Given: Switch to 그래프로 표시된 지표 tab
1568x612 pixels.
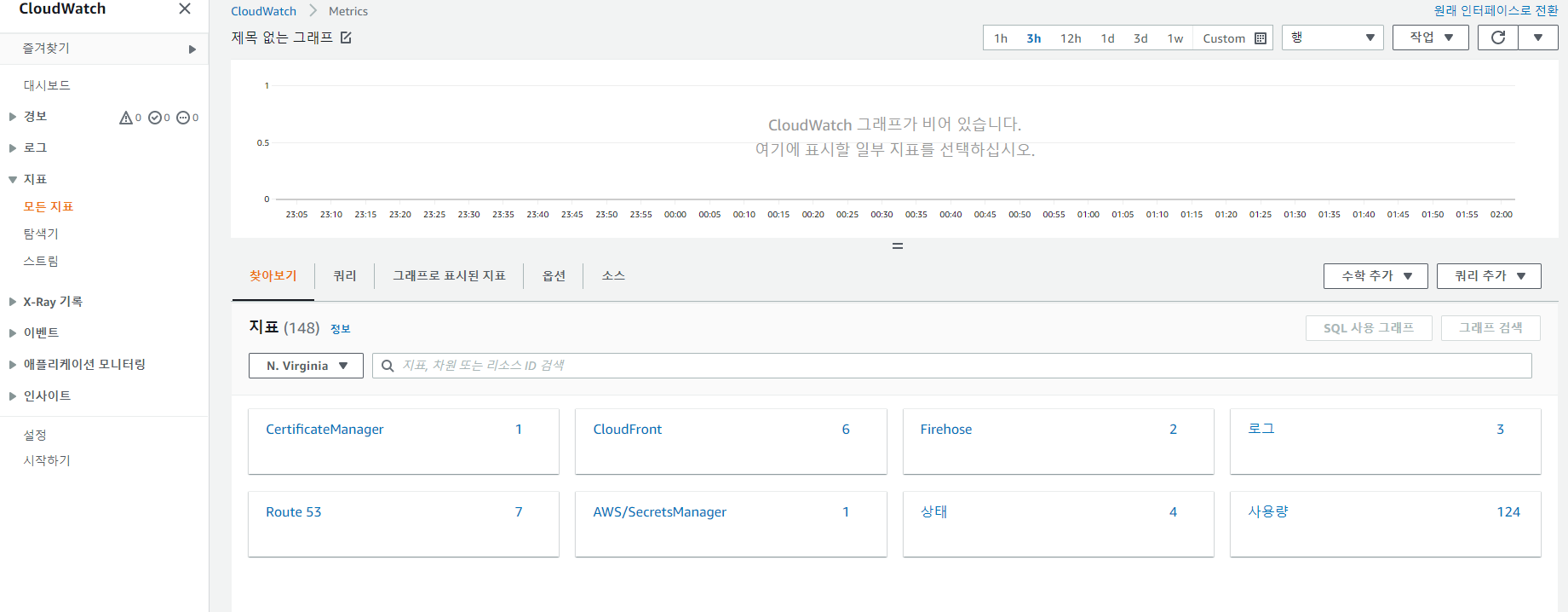Looking at the screenshot, I should tap(449, 276).
